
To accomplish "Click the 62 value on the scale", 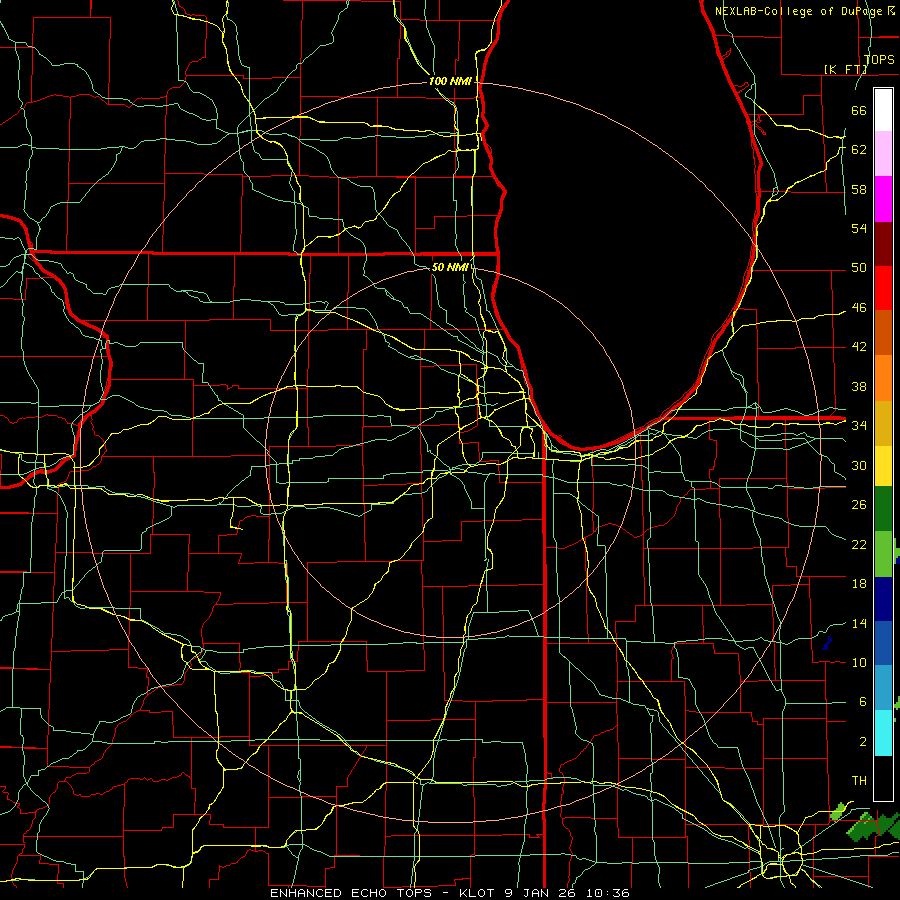I will click(859, 150).
